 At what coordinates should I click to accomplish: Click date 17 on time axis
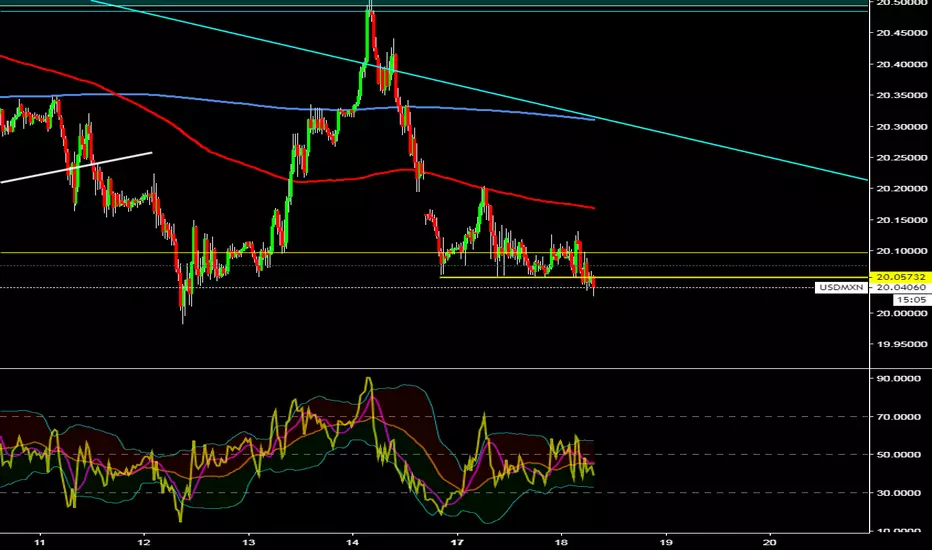click(457, 542)
